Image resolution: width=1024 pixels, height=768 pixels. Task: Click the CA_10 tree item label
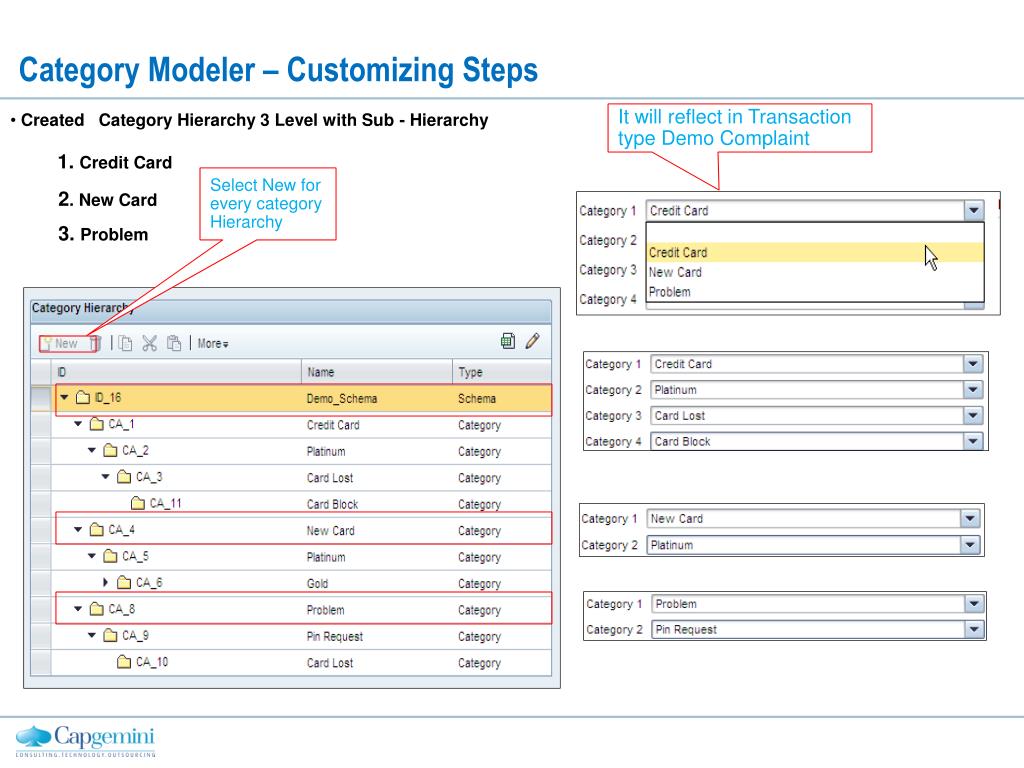click(x=152, y=662)
